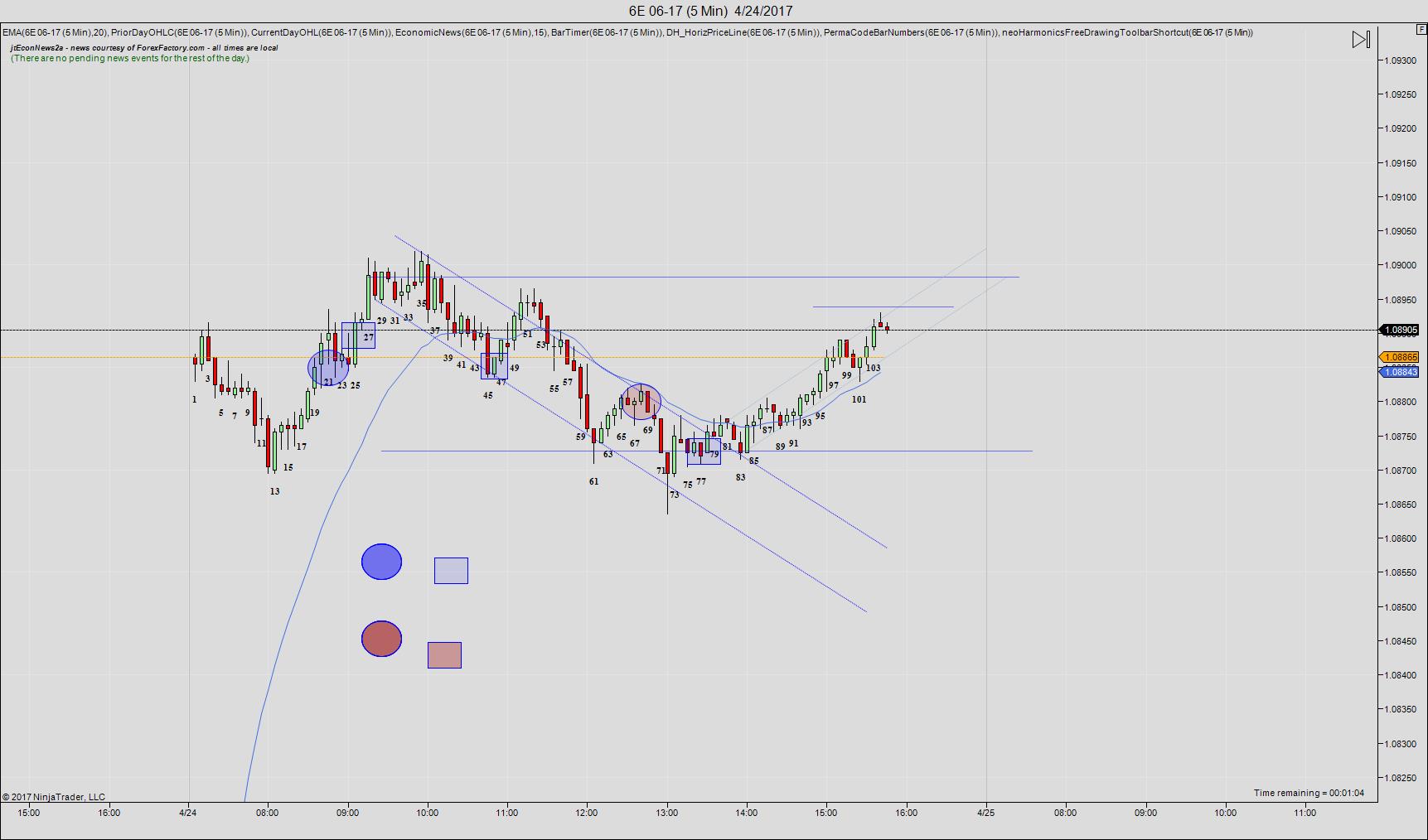
Task: Click the 4/25 date label on time axis
Action: (x=985, y=813)
